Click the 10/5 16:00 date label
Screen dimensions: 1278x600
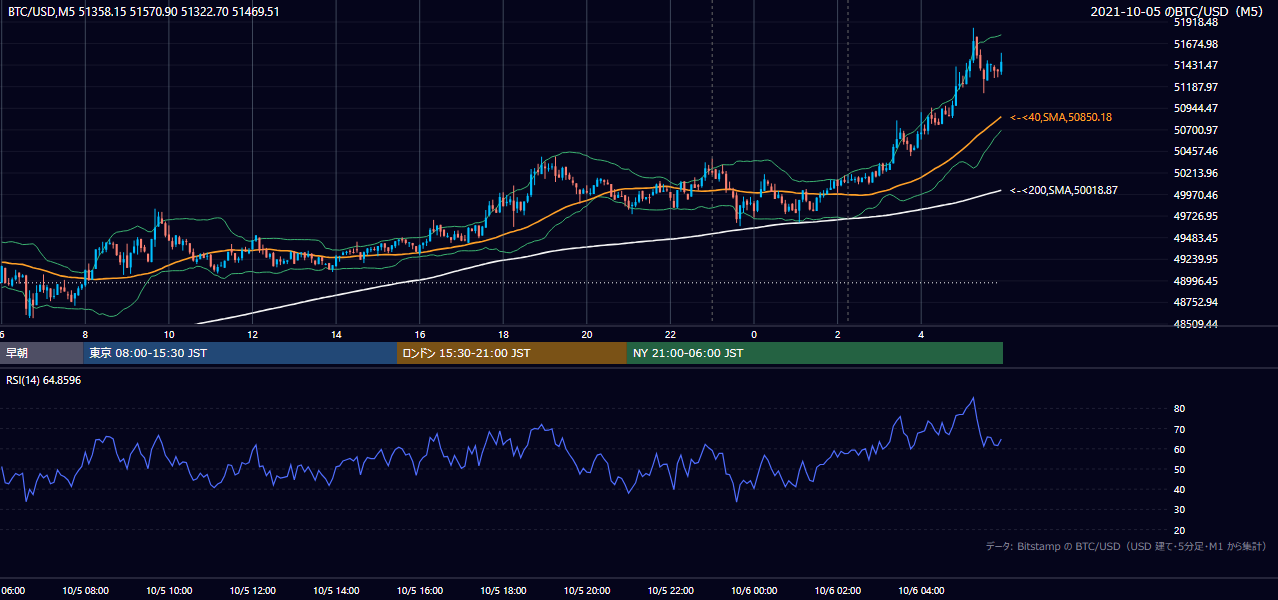click(x=420, y=590)
